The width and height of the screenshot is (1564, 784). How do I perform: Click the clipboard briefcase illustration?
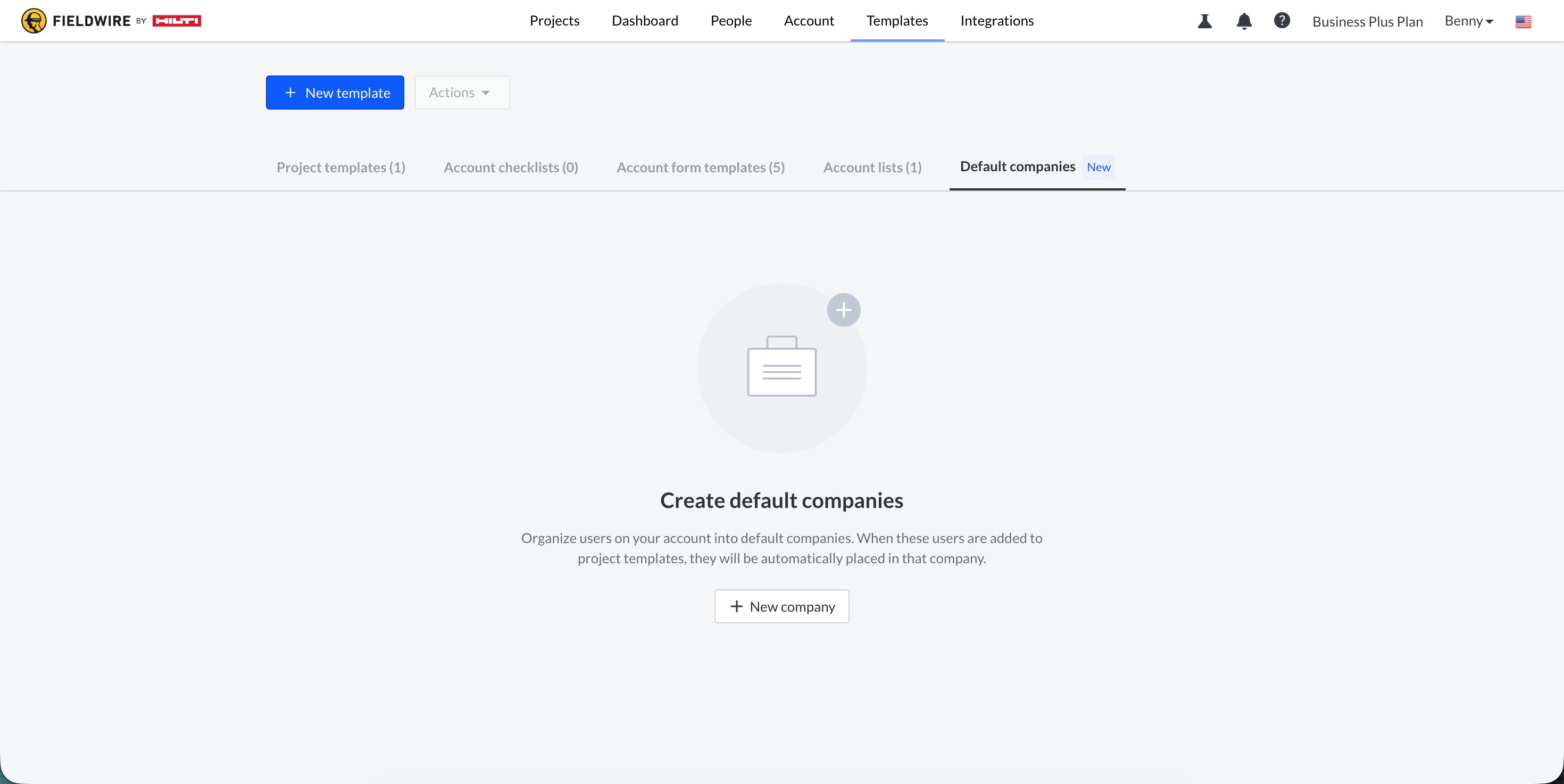(781, 366)
